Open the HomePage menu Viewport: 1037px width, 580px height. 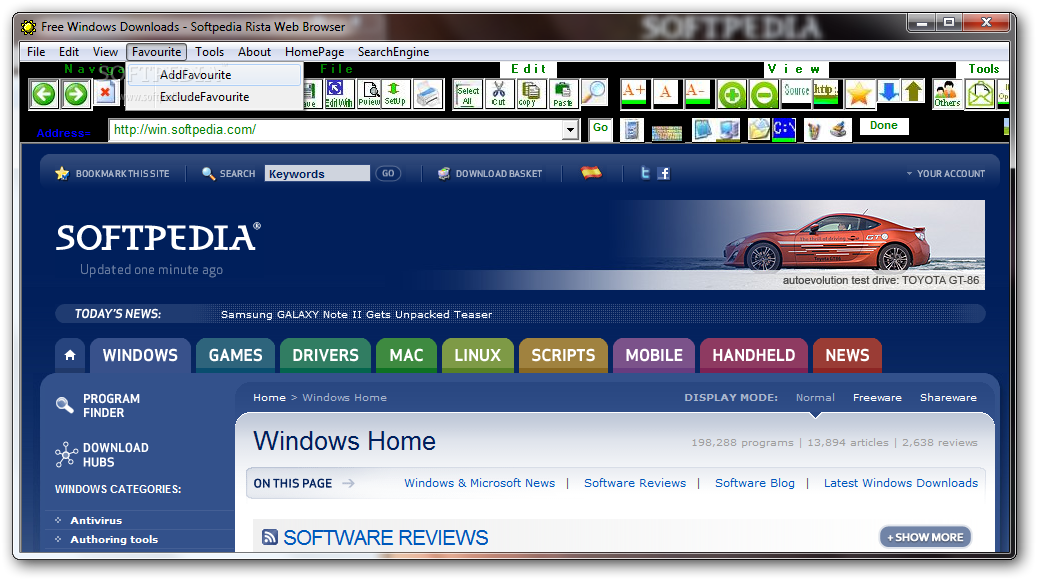pyautogui.click(x=315, y=52)
